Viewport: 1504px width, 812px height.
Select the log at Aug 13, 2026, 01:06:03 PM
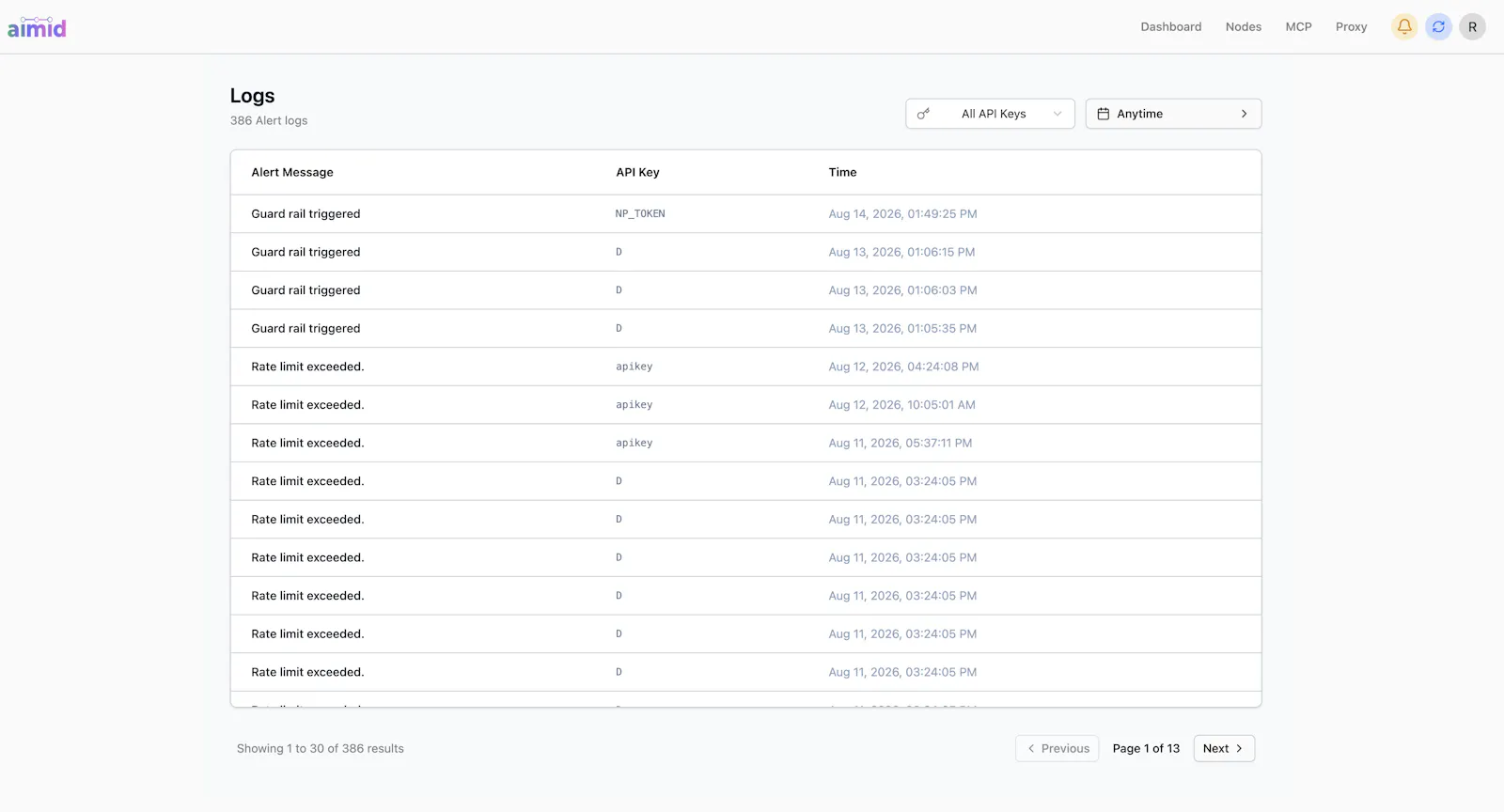745,290
